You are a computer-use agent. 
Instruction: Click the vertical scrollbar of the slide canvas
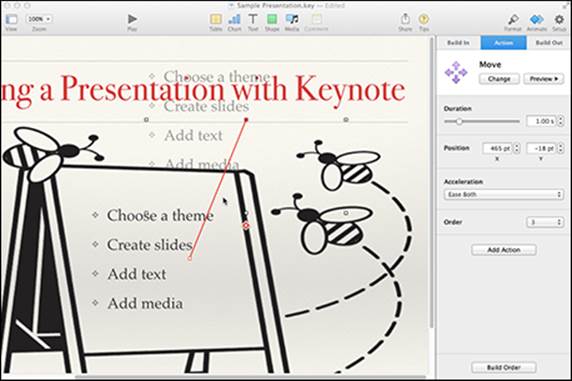432,182
